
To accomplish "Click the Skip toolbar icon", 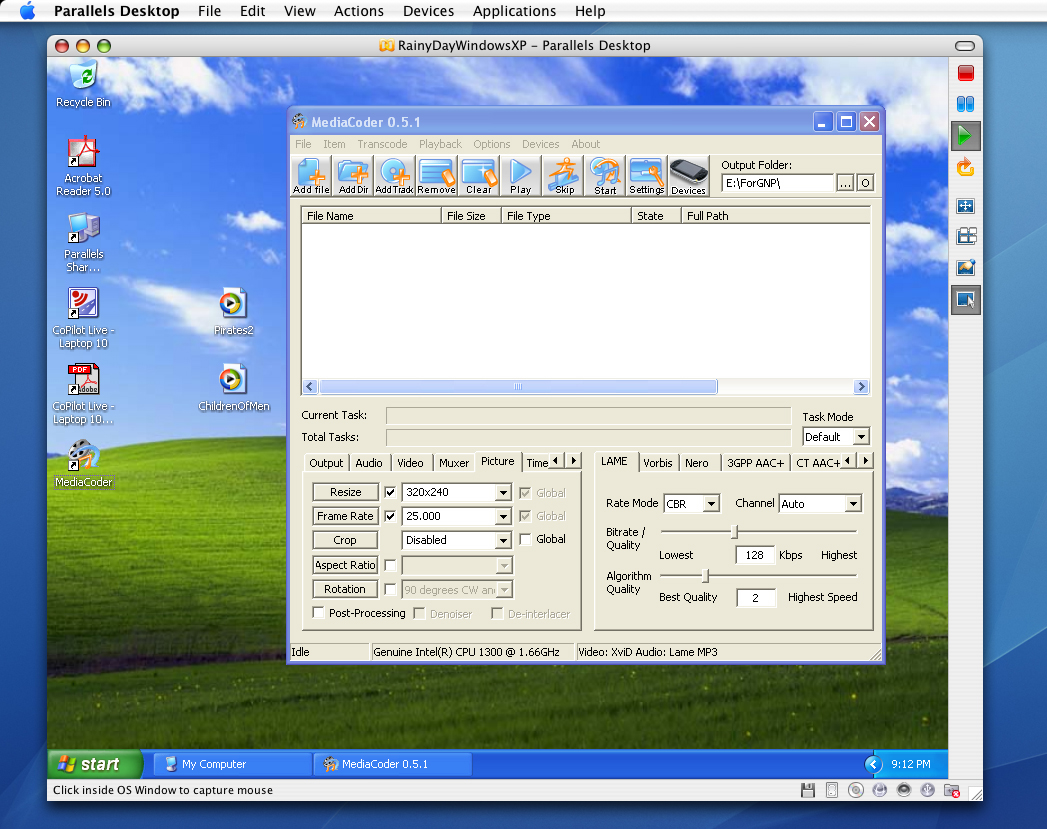I will [x=564, y=176].
